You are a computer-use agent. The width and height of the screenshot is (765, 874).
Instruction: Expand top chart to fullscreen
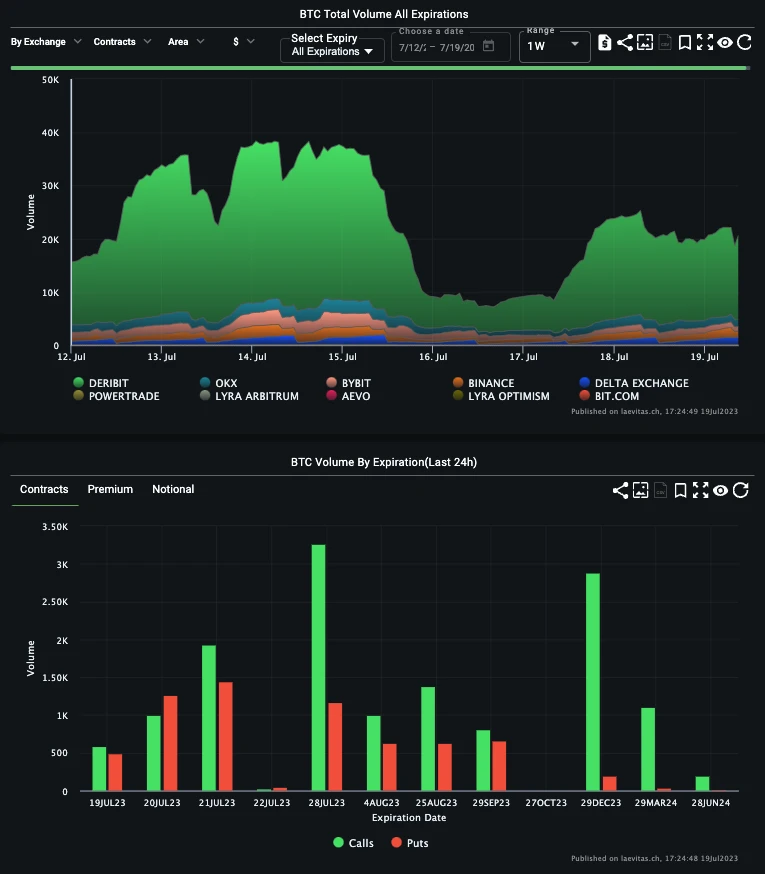tap(705, 42)
